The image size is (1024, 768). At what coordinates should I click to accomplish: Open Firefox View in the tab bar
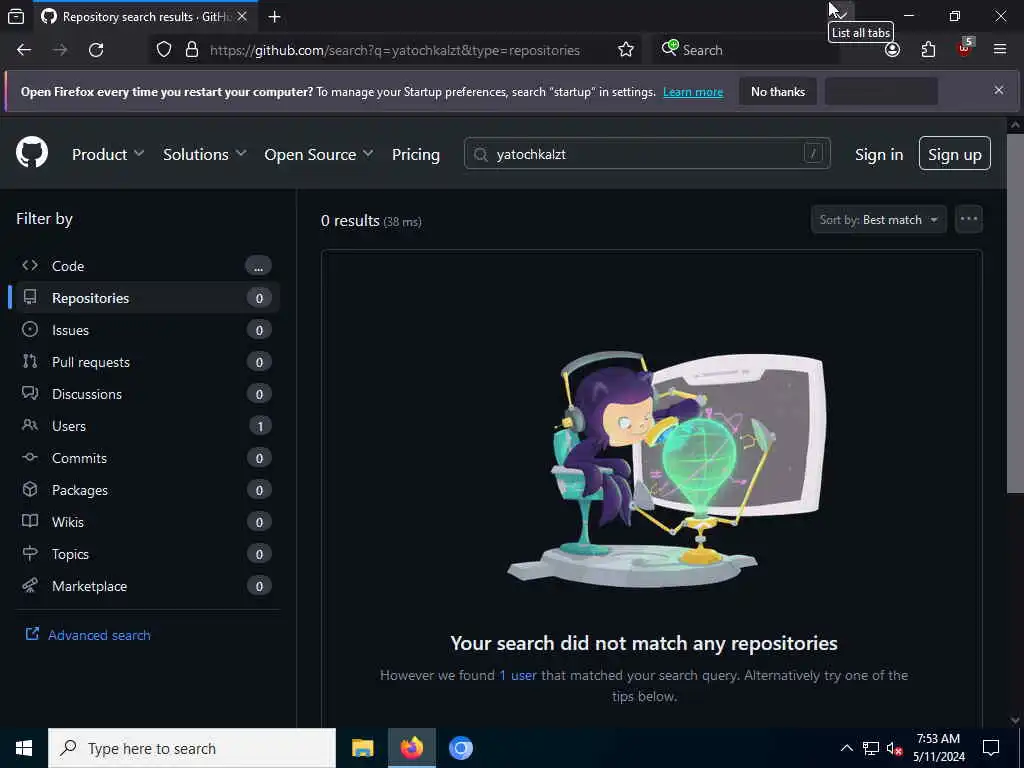[x=16, y=17]
